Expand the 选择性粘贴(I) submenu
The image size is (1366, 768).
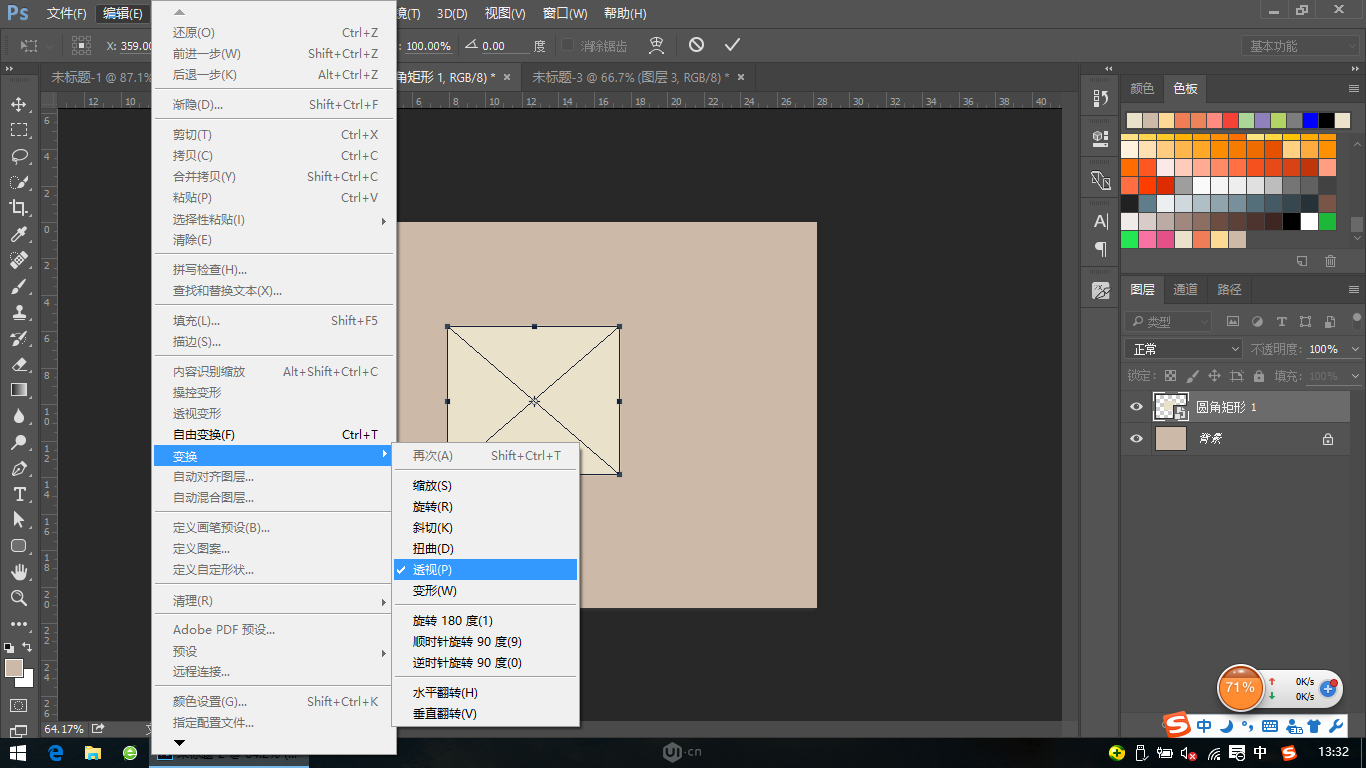coord(274,219)
